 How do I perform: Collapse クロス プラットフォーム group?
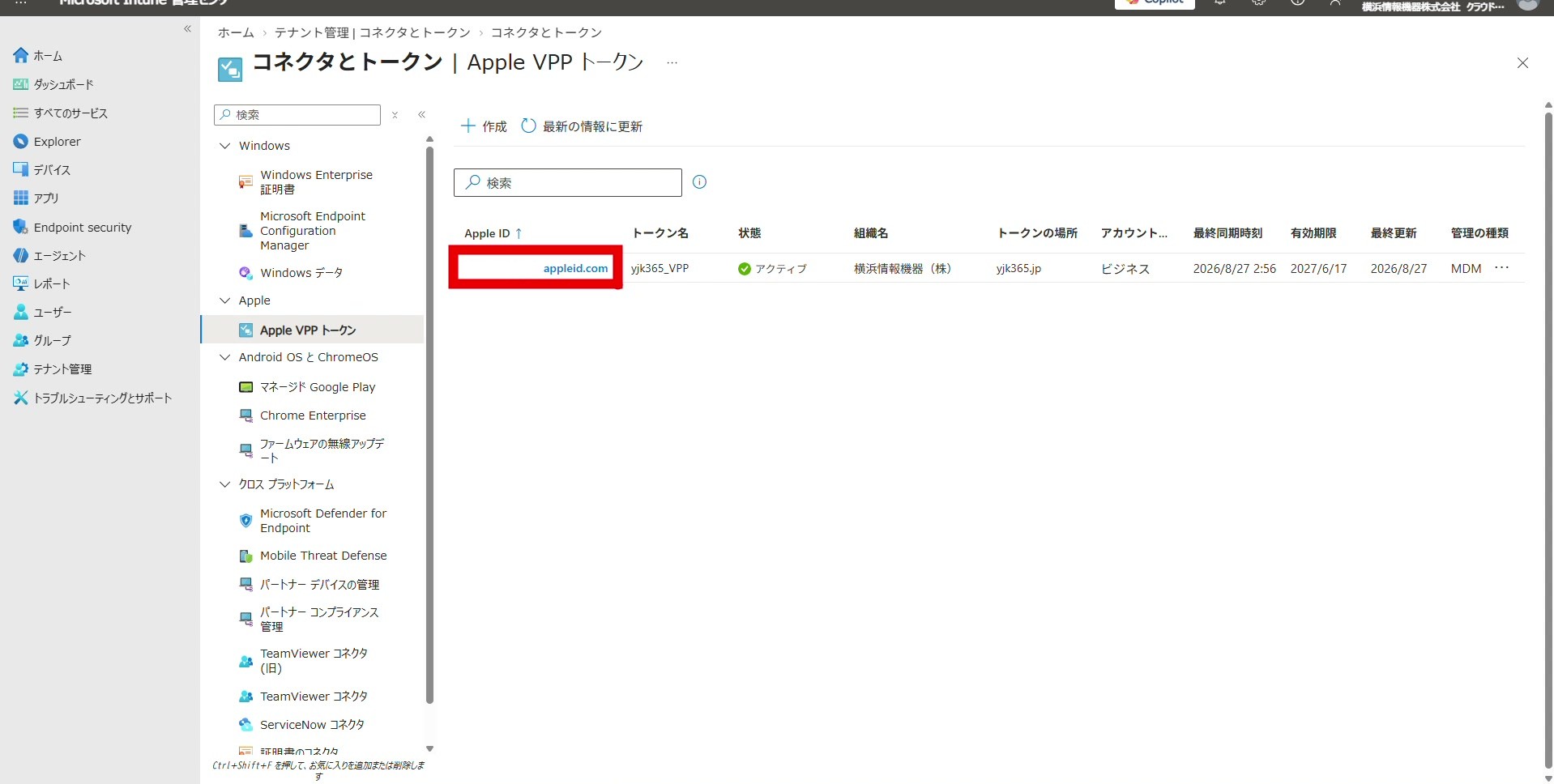[x=225, y=484]
